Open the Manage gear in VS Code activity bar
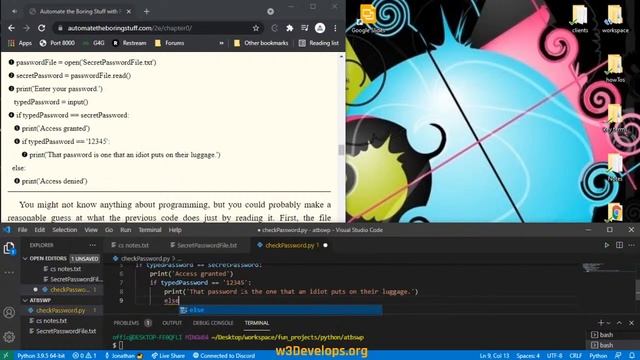The width and height of the screenshot is (640, 360). tap(9, 337)
